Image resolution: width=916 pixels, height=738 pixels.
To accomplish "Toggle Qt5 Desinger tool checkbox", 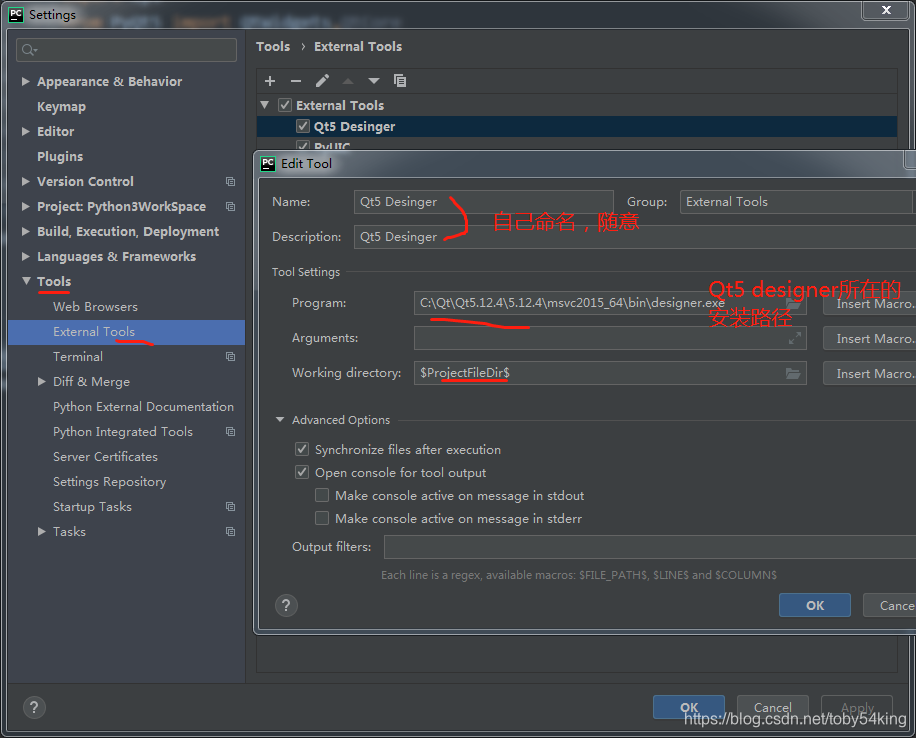I will pos(303,126).
